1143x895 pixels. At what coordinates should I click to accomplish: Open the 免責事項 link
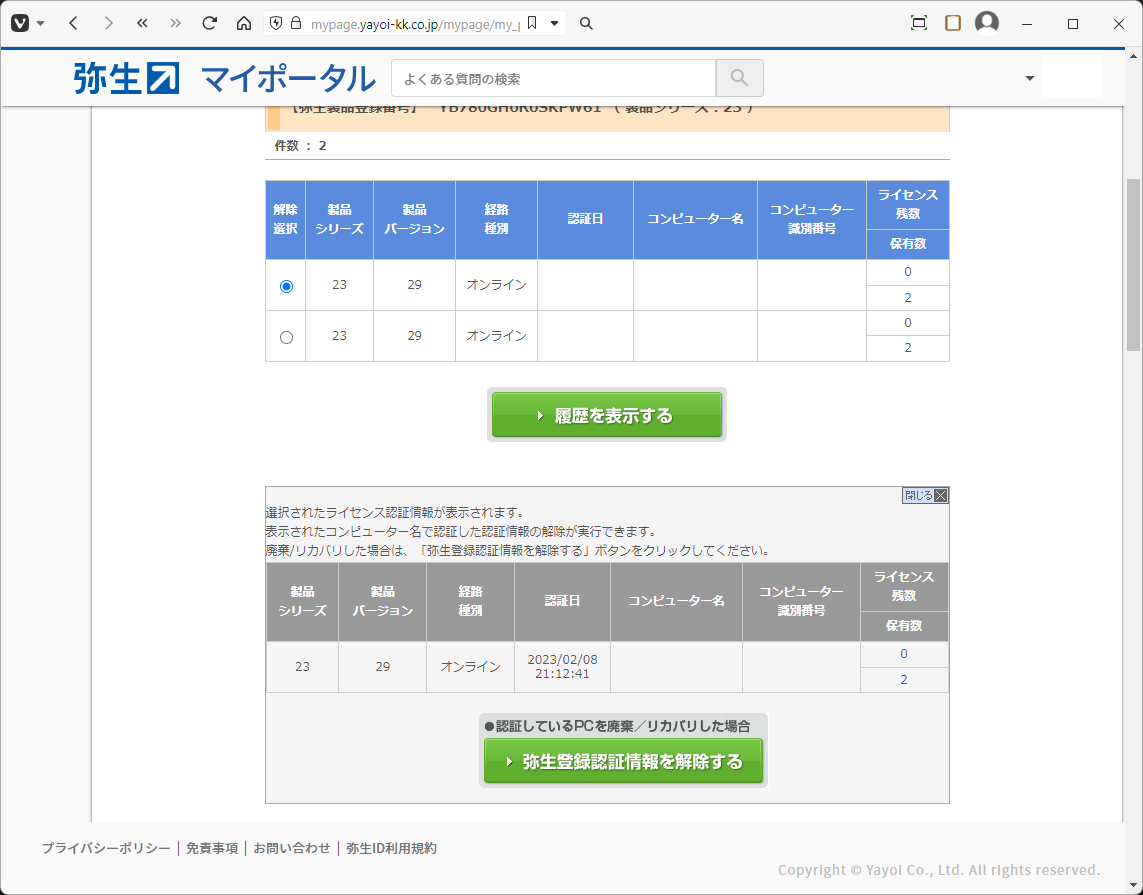(212, 848)
